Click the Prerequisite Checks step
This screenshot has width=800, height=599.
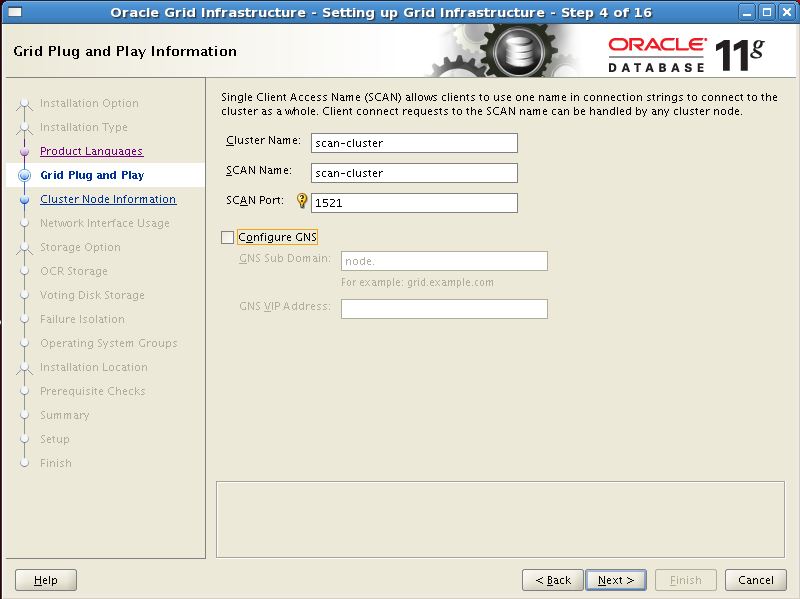93,391
